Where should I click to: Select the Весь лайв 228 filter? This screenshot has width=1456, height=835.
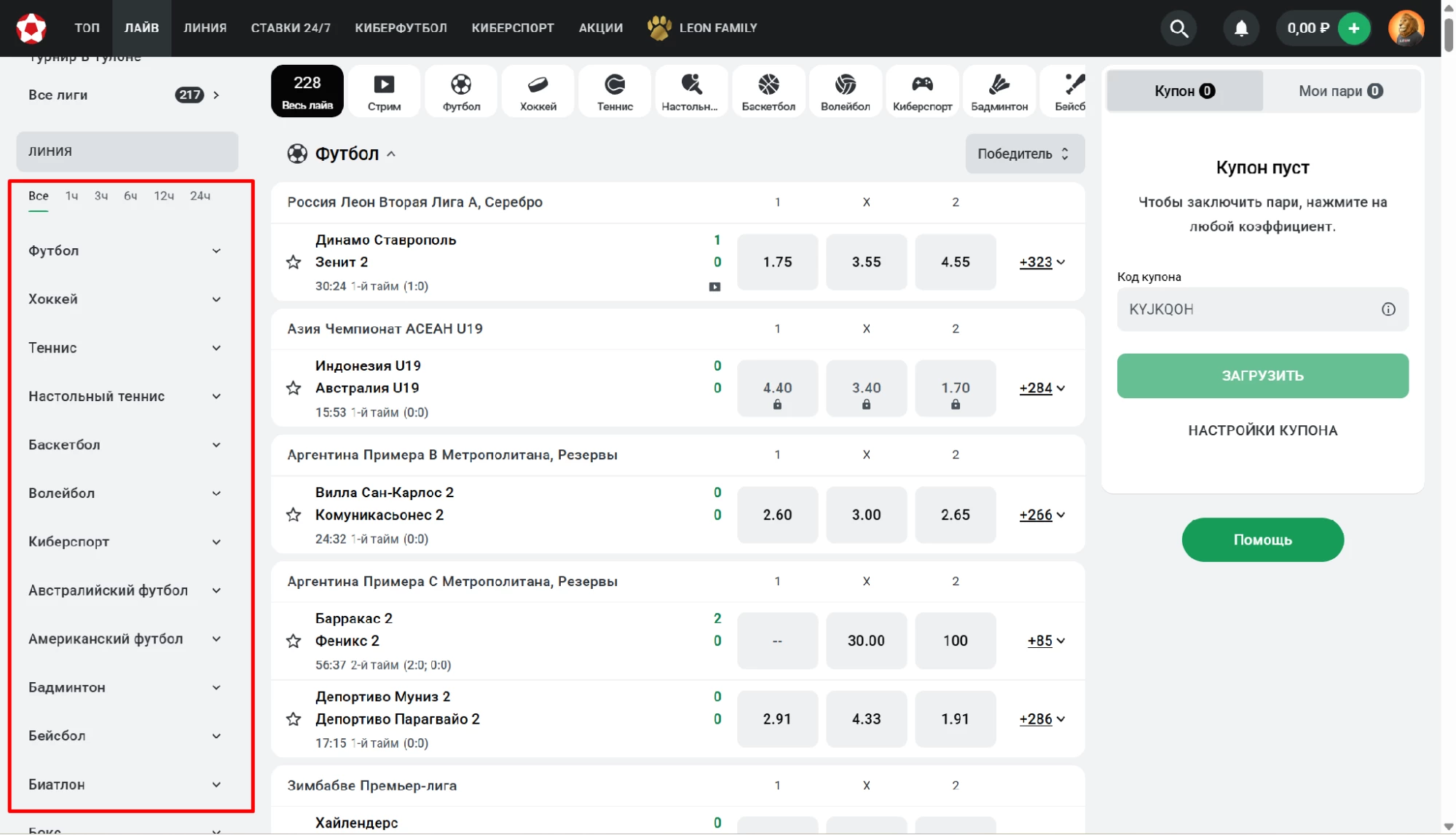pyautogui.click(x=307, y=91)
